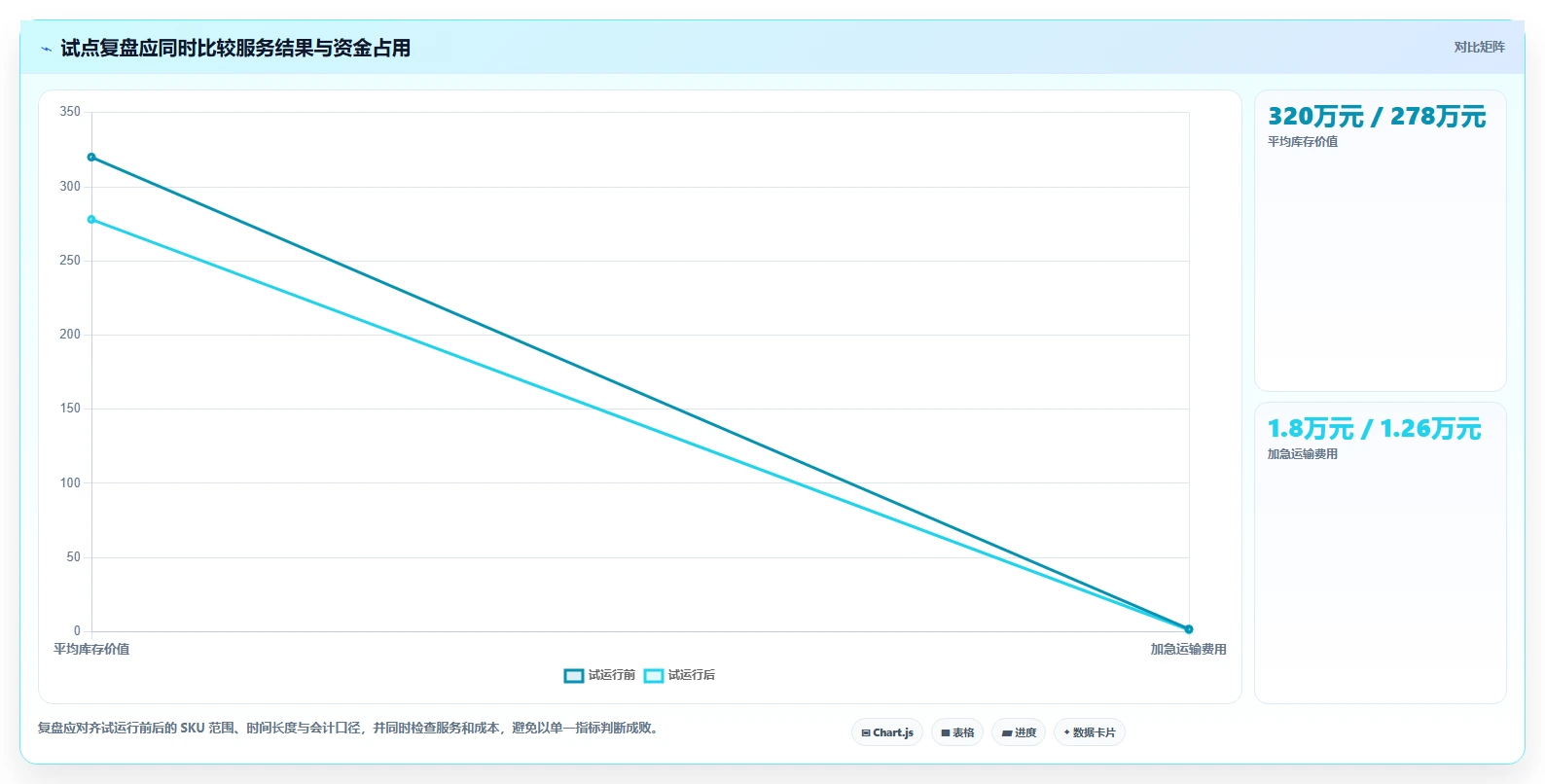Click the y-axis value 350
Screen dimensions: 1545x784
click(70, 112)
